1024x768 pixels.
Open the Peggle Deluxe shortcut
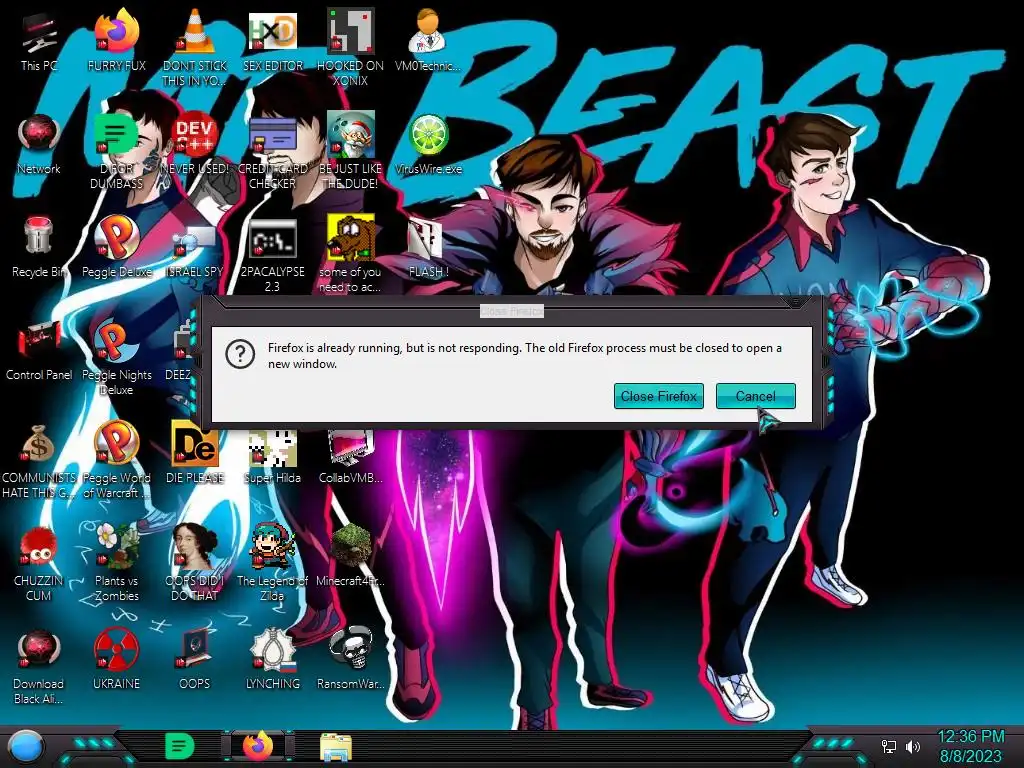click(x=117, y=248)
